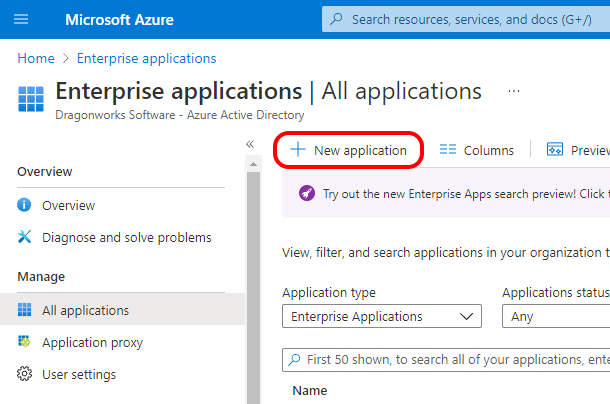Open Applications status dropdown showing Any

click(x=556, y=316)
